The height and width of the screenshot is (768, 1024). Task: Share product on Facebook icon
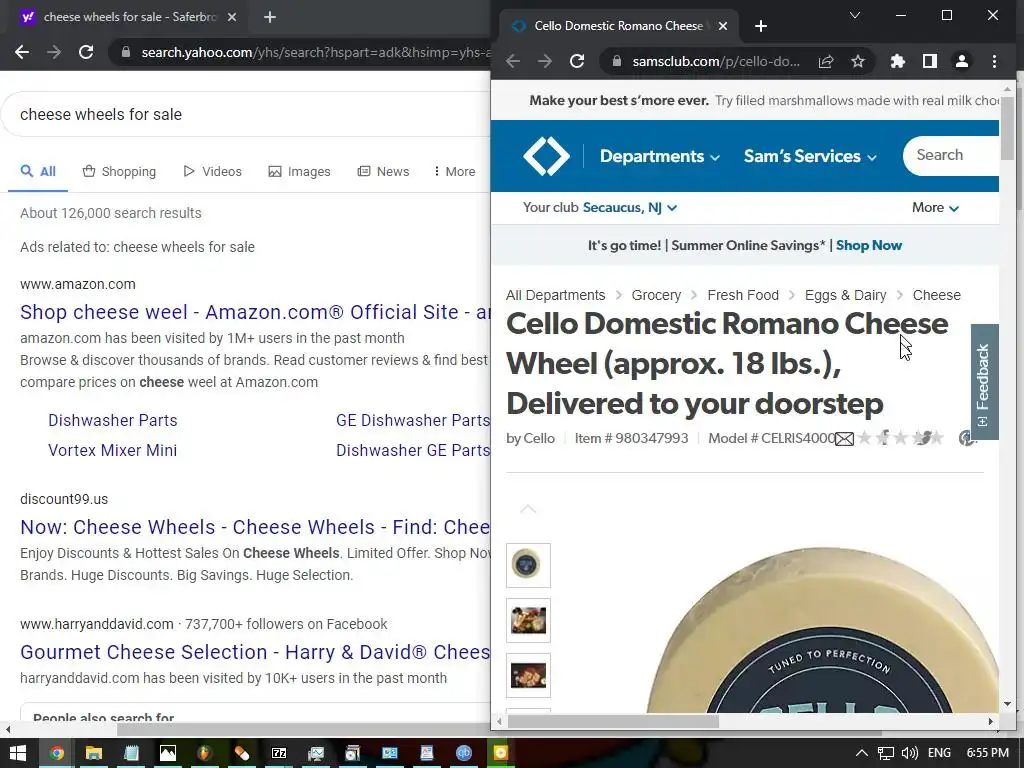883,438
